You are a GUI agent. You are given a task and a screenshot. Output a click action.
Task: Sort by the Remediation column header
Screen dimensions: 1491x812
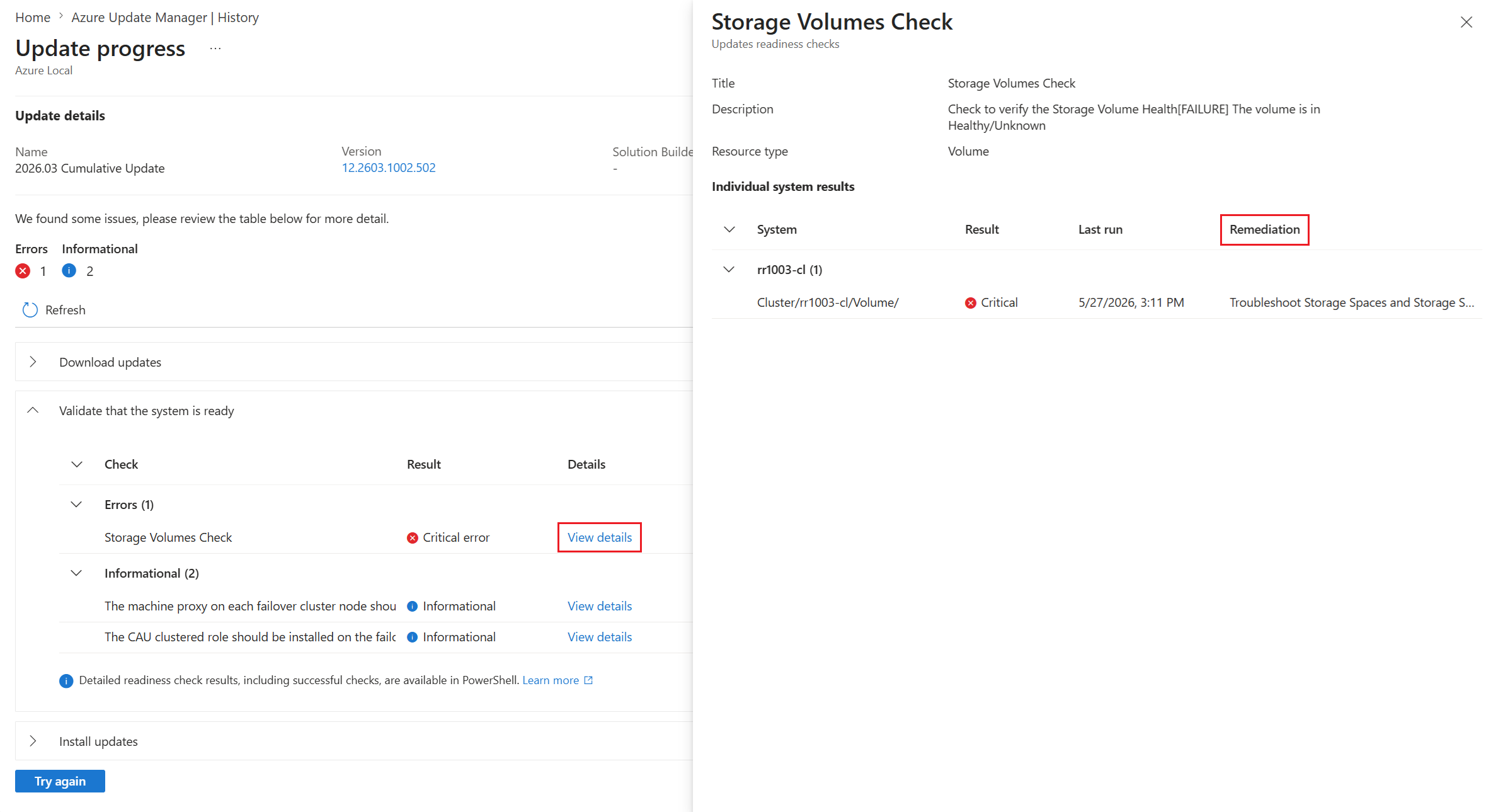coord(1265,229)
